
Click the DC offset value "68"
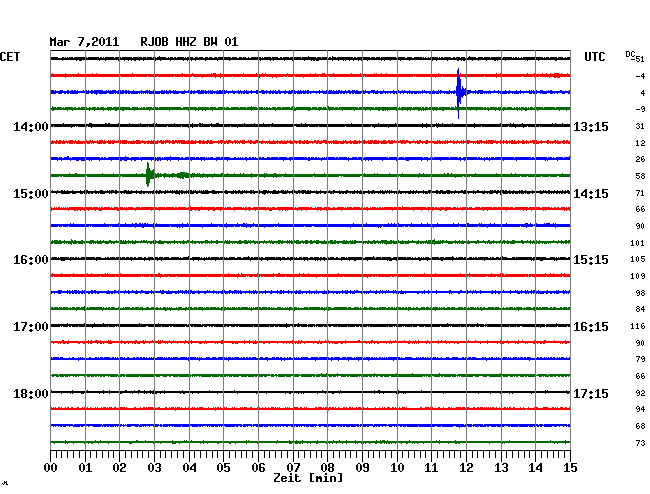640,426
